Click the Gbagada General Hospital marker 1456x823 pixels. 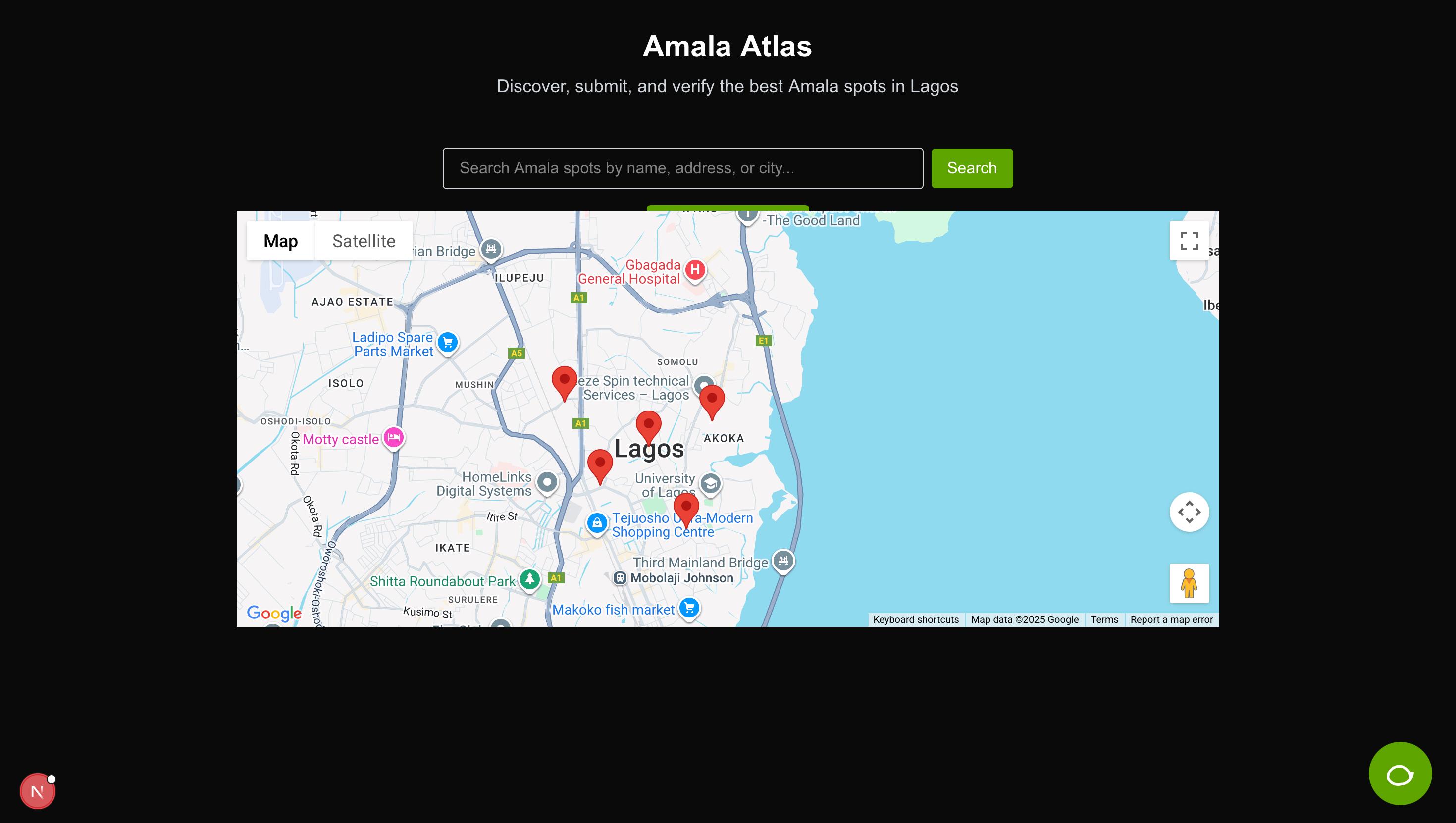[695, 270]
